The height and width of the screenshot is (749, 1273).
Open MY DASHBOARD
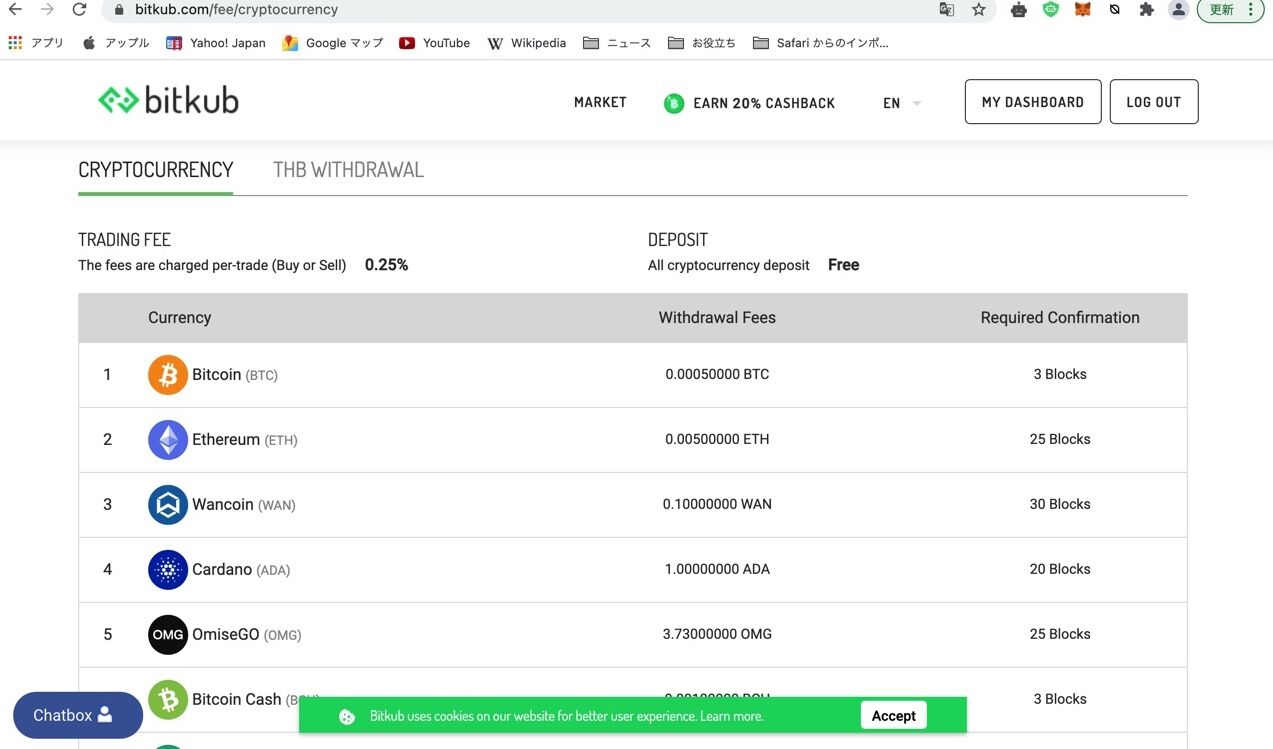coord(1032,101)
